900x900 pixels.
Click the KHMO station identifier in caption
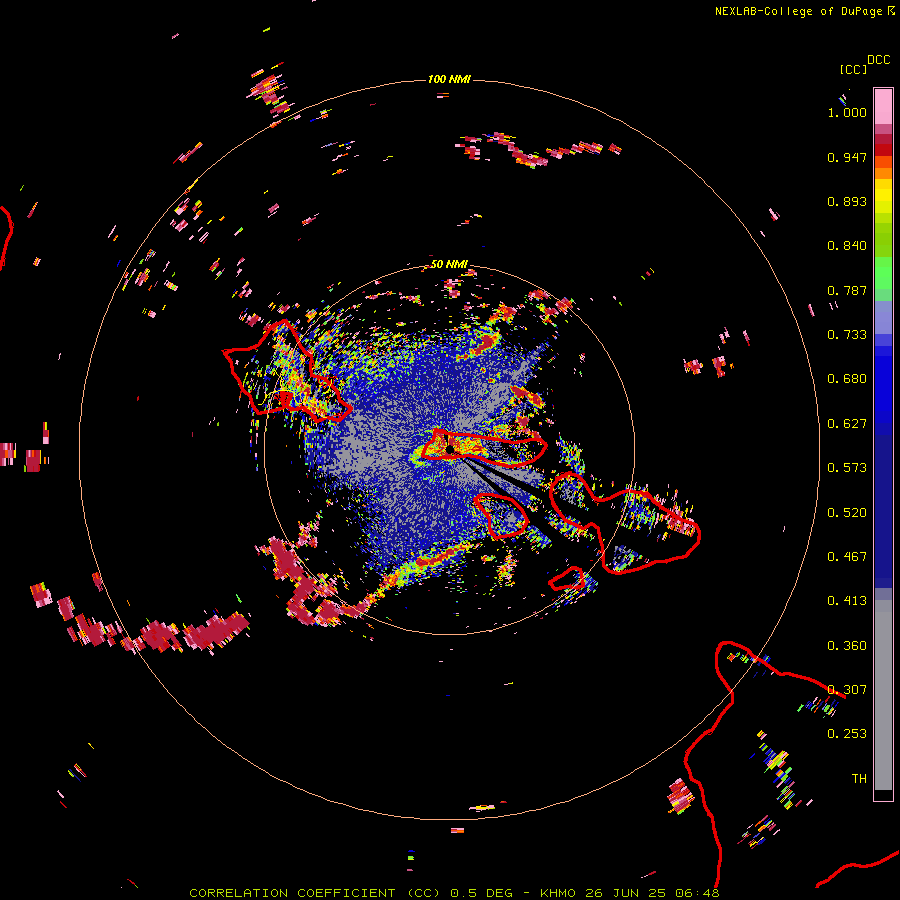coord(557,893)
